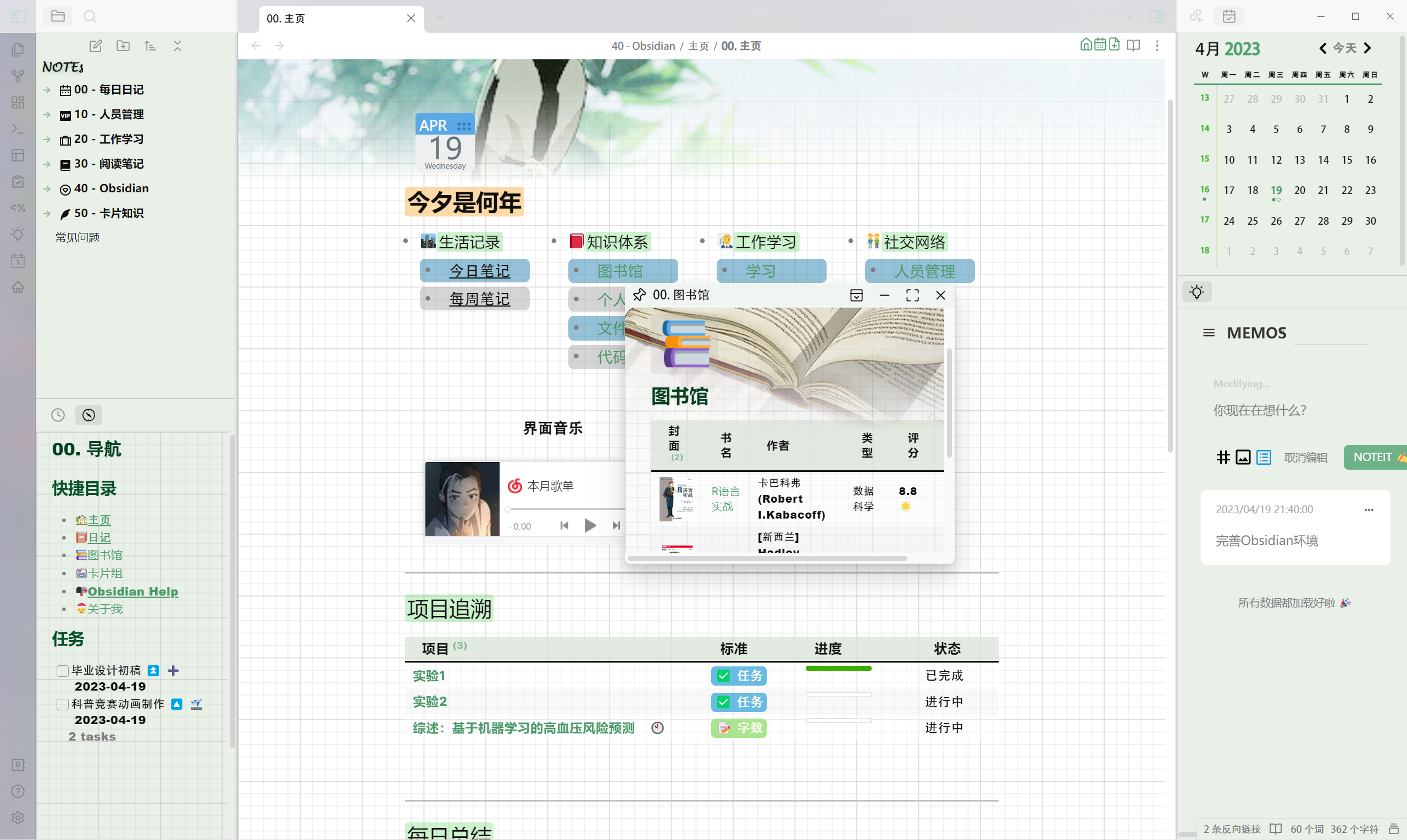Pin the 图书馆 popup window
The image size is (1407, 840).
[640, 295]
